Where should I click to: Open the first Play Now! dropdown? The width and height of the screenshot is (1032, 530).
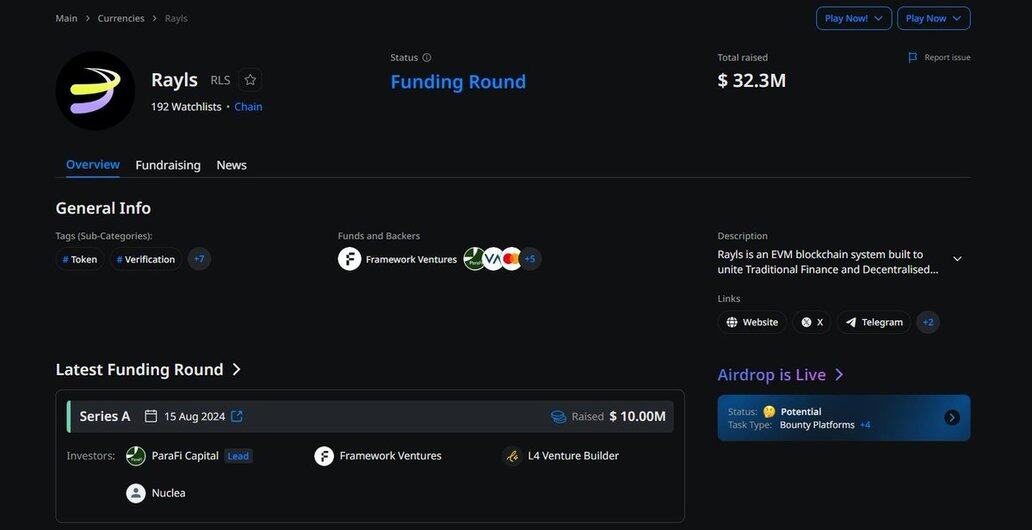coord(853,18)
